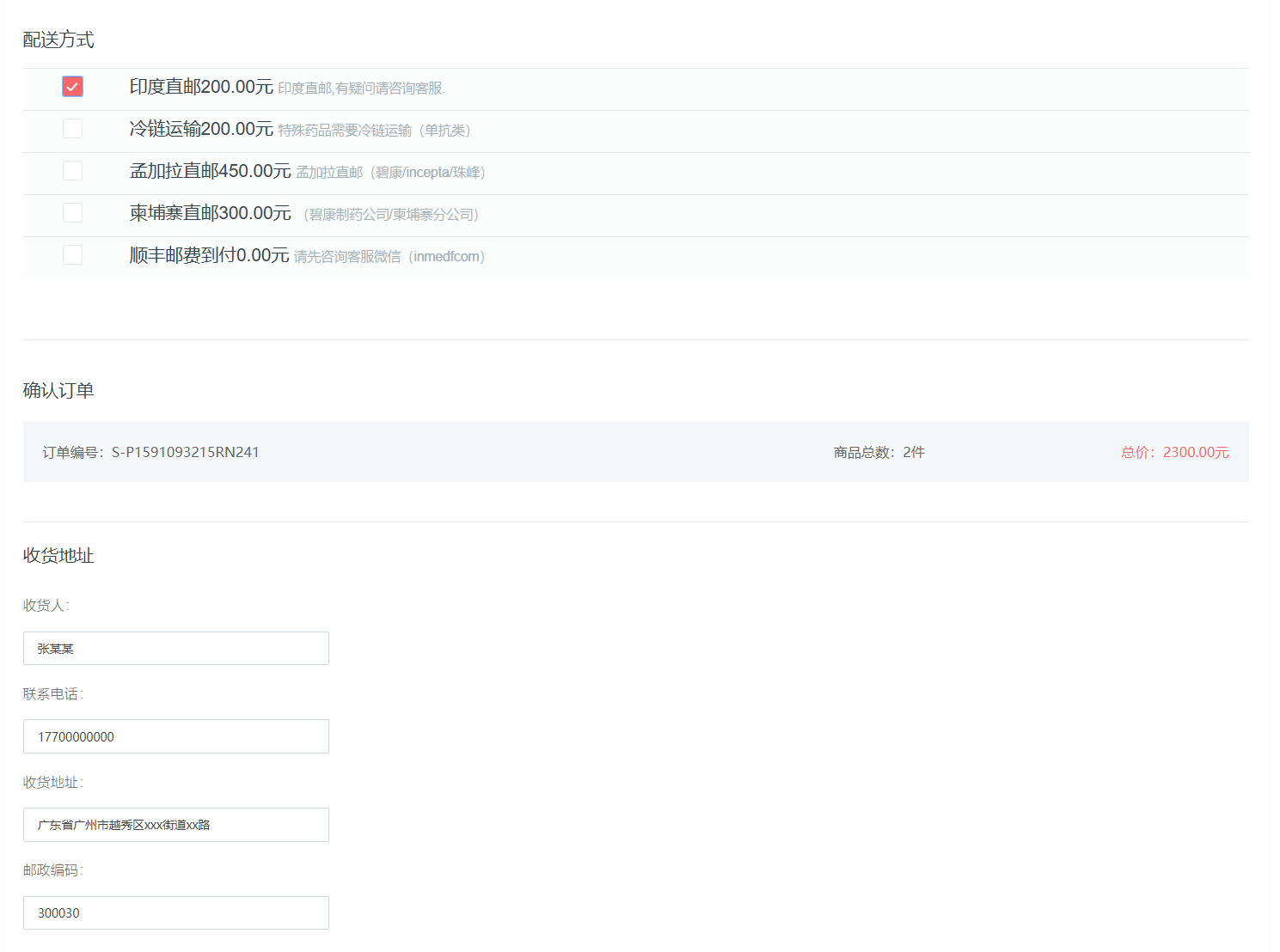Screen dimensions: 1280x952
Task: Select the 冷链运输 shipping checkbox
Action: pos(73,129)
